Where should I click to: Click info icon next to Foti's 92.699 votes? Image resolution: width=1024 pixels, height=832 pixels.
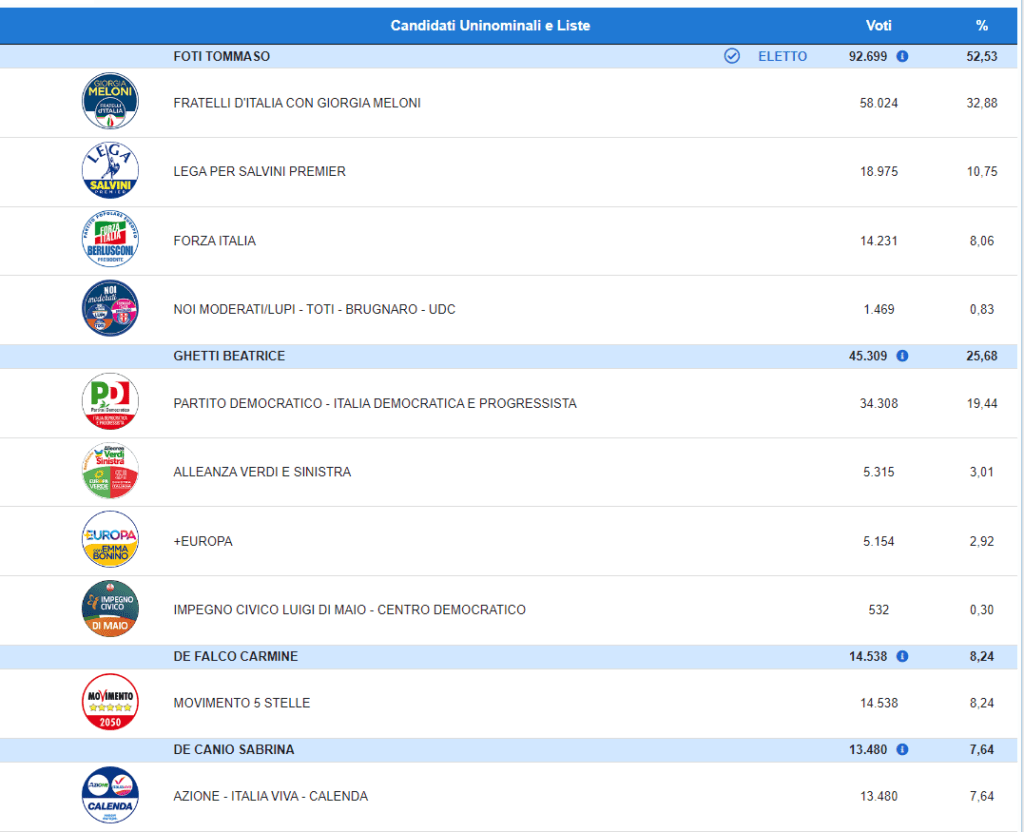[903, 56]
